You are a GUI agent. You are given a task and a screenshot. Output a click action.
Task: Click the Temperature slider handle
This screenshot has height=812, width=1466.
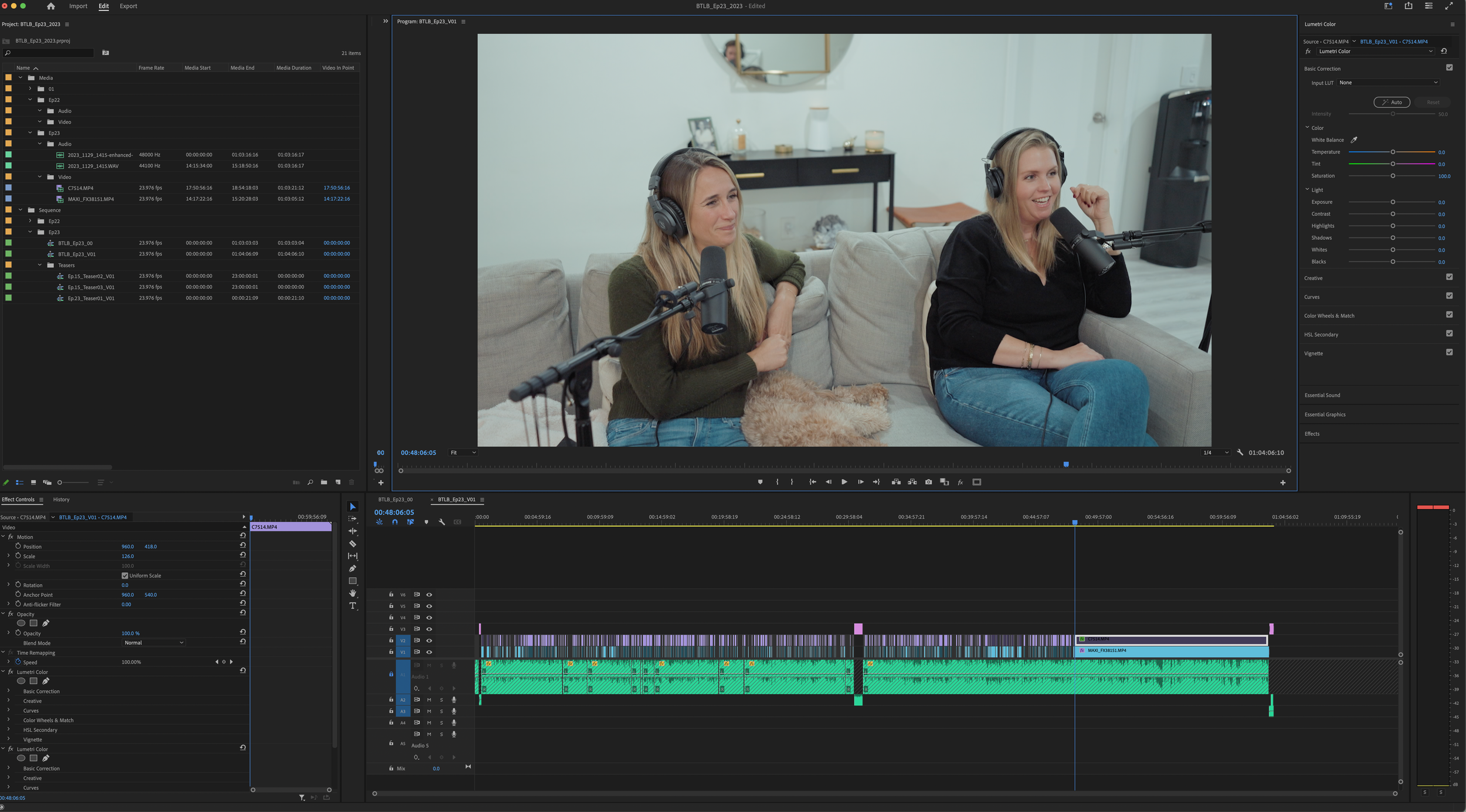coord(1393,152)
